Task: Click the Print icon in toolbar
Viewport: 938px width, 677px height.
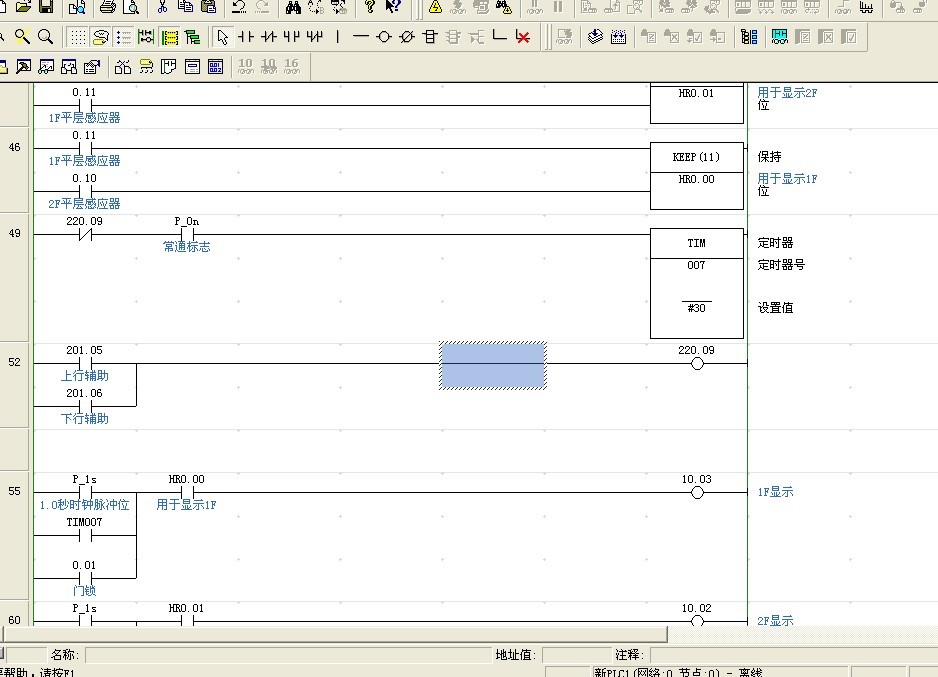Action: (108, 7)
